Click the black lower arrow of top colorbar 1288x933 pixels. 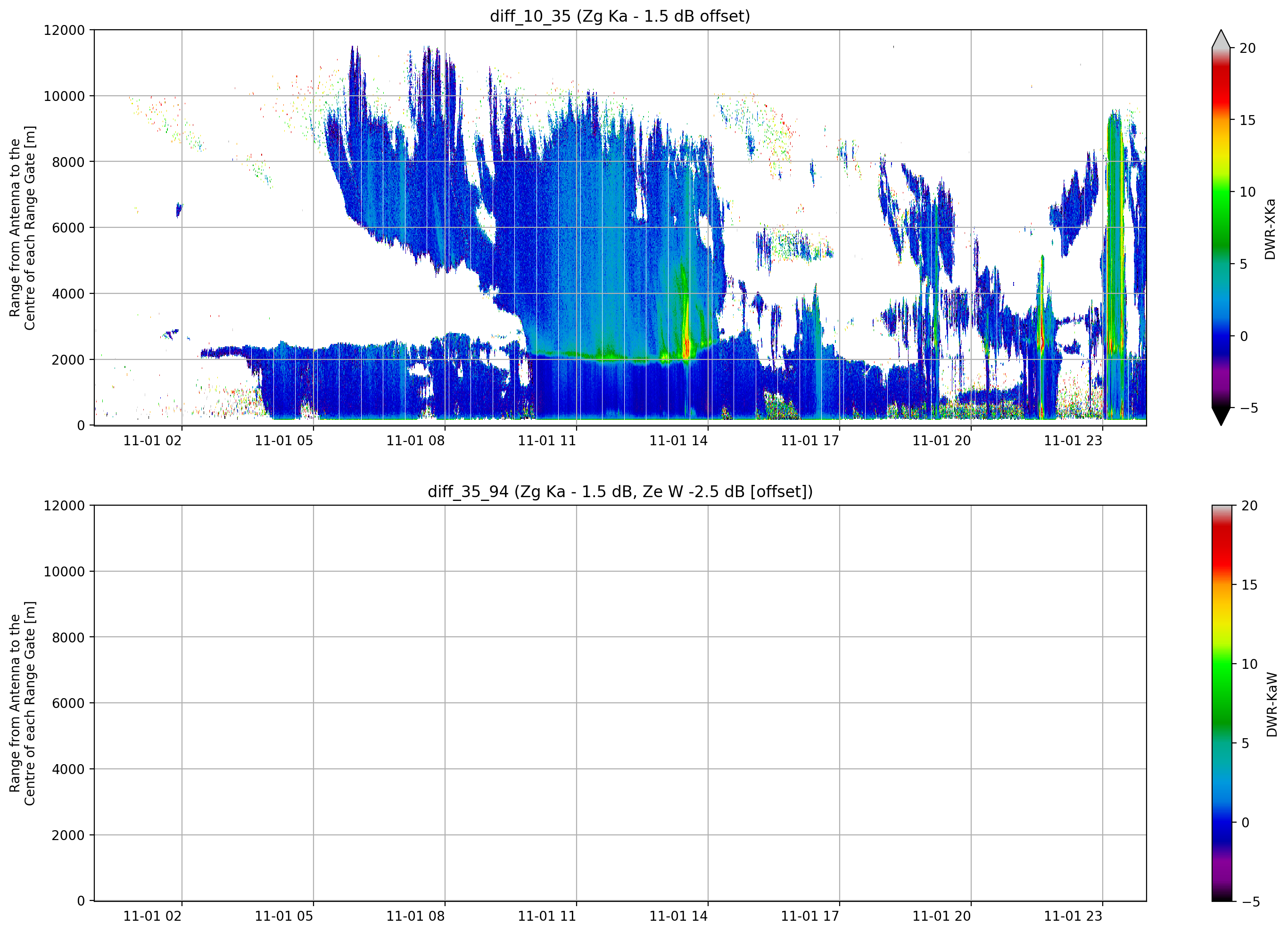click(x=1221, y=417)
